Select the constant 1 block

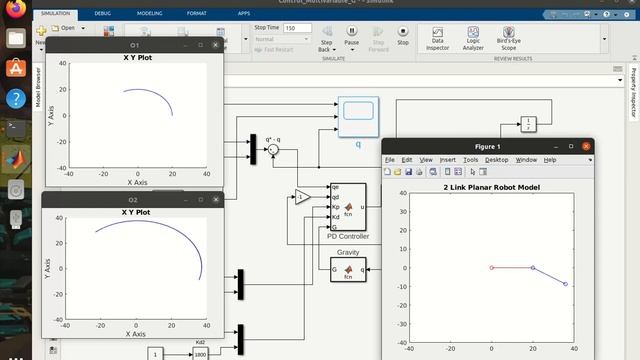point(155,354)
